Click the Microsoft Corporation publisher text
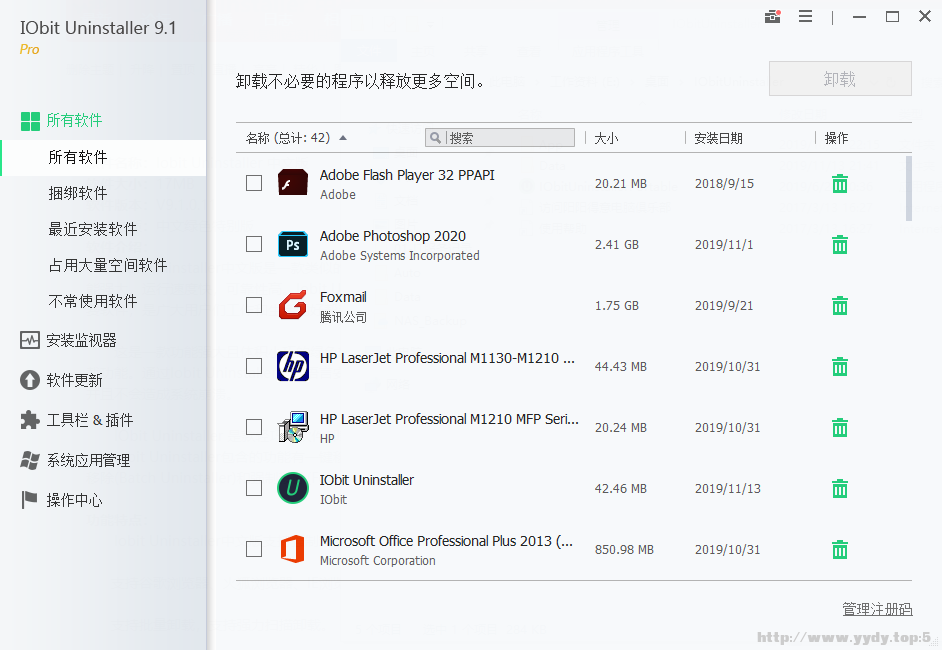This screenshot has height=650, width=942. pyautogui.click(x=378, y=560)
